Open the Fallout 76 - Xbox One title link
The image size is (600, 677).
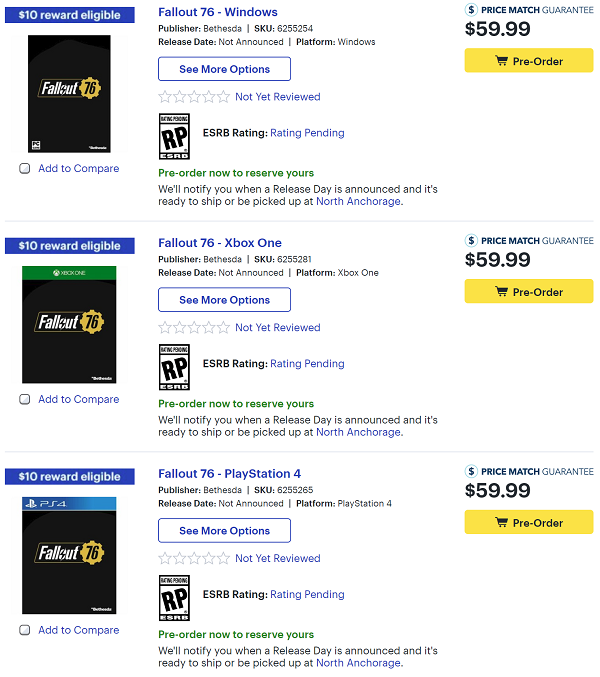[x=220, y=243]
